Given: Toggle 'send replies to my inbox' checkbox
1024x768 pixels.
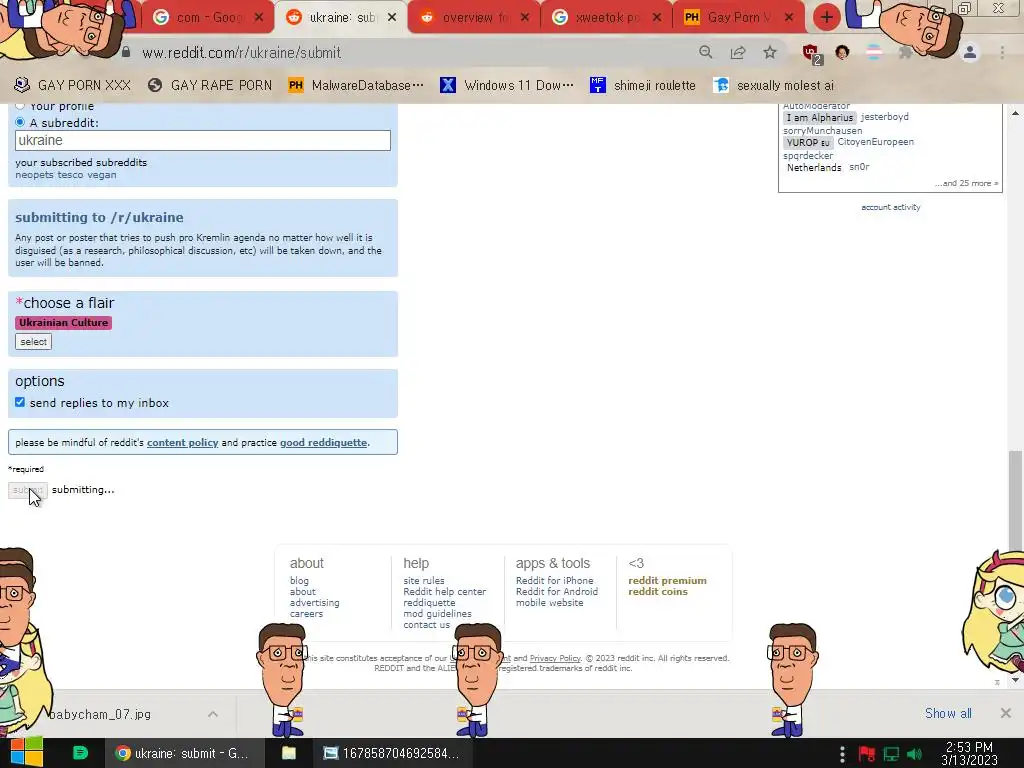Looking at the screenshot, I should [20, 402].
